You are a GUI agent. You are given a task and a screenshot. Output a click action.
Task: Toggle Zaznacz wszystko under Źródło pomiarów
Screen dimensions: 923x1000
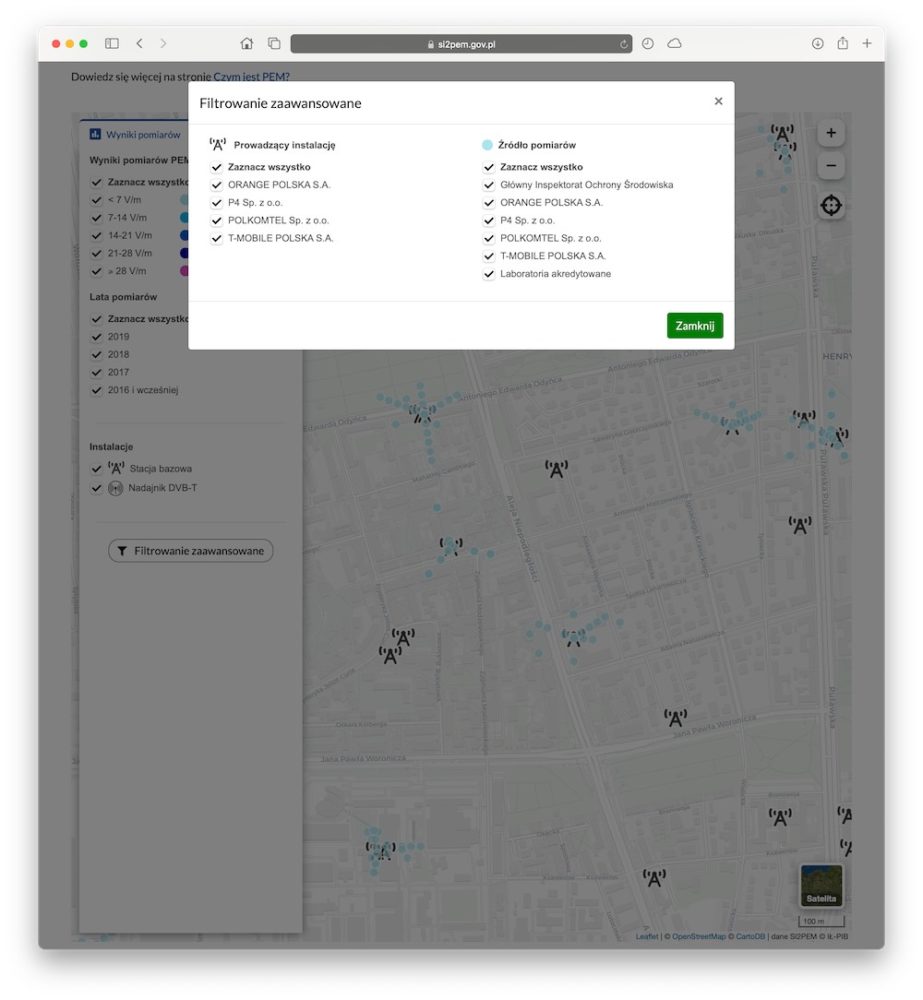click(489, 167)
